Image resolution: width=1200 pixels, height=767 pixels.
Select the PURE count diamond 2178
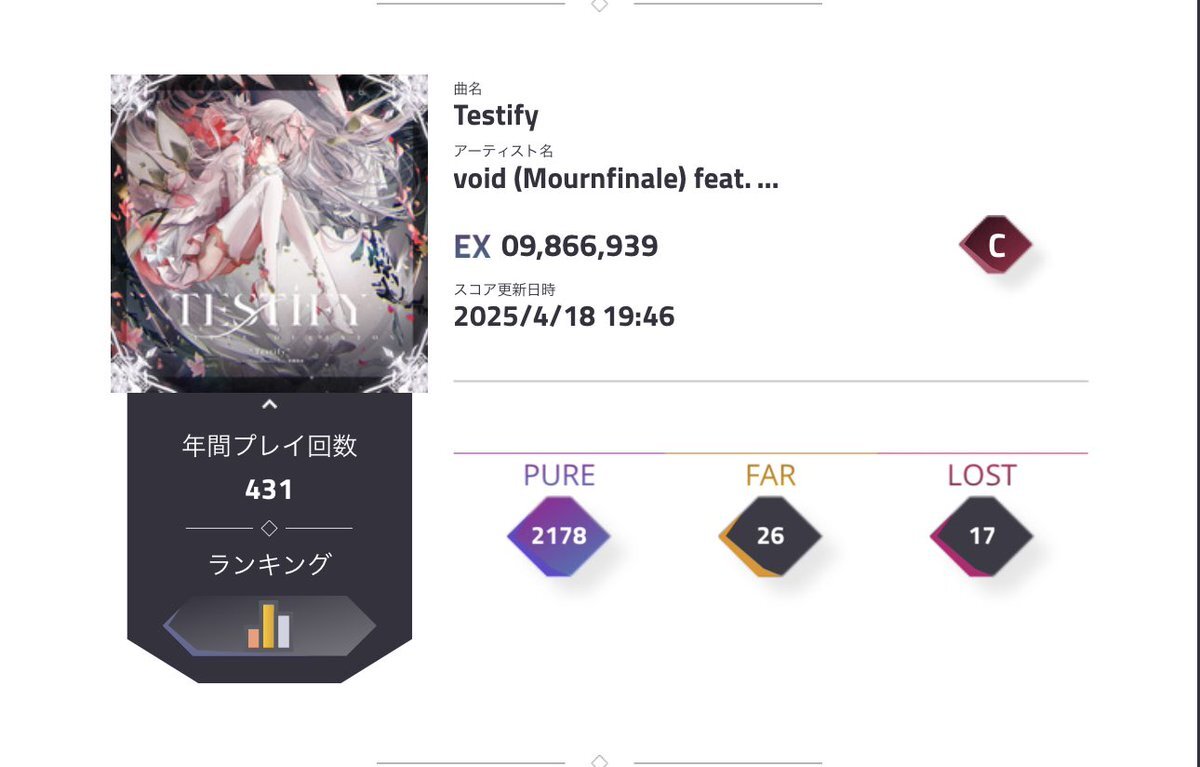click(x=559, y=536)
